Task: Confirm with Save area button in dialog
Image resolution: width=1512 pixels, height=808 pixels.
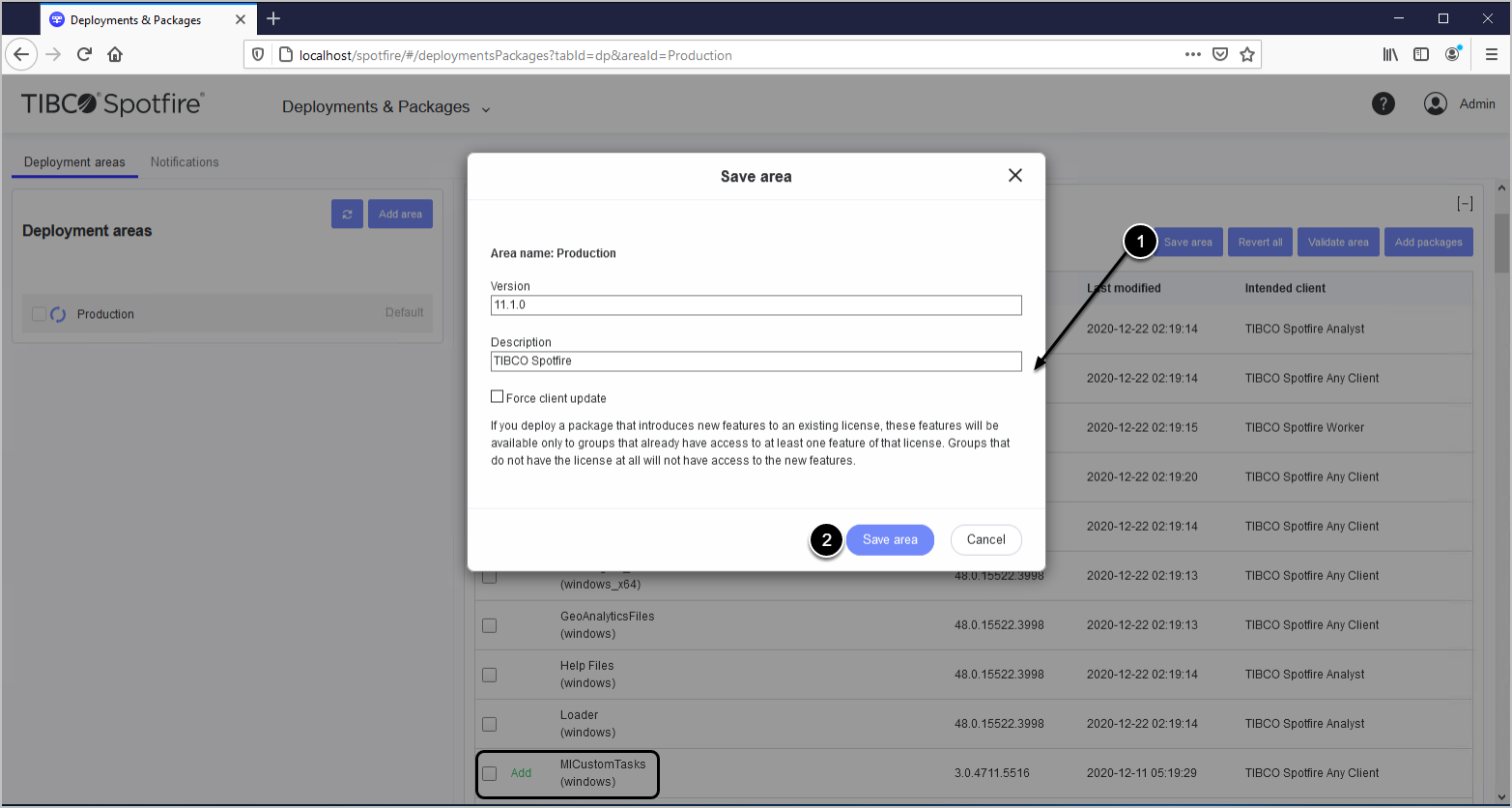Action: coord(889,539)
